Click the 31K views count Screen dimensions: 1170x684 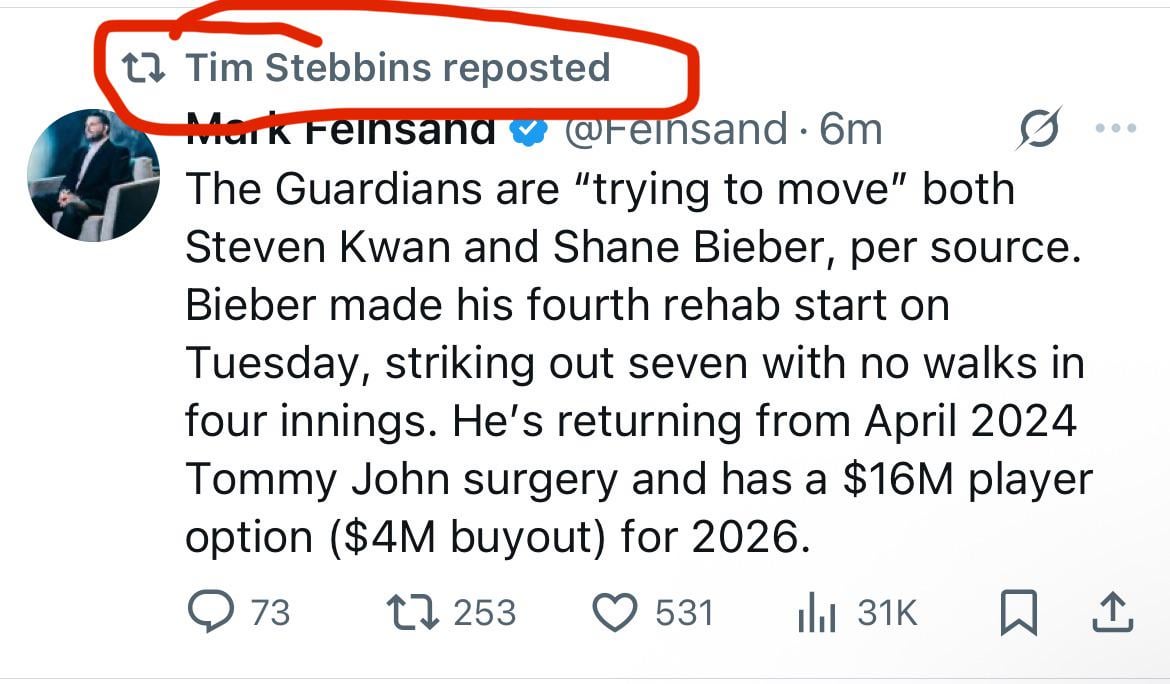pos(888,612)
